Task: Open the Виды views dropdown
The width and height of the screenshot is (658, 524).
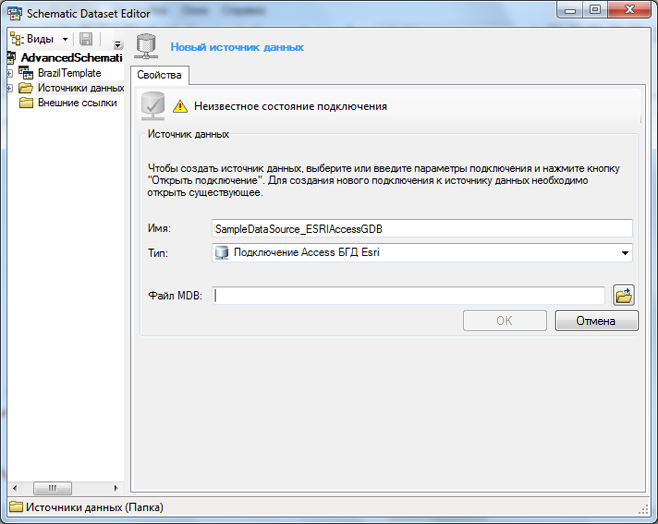Action: [39, 39]
